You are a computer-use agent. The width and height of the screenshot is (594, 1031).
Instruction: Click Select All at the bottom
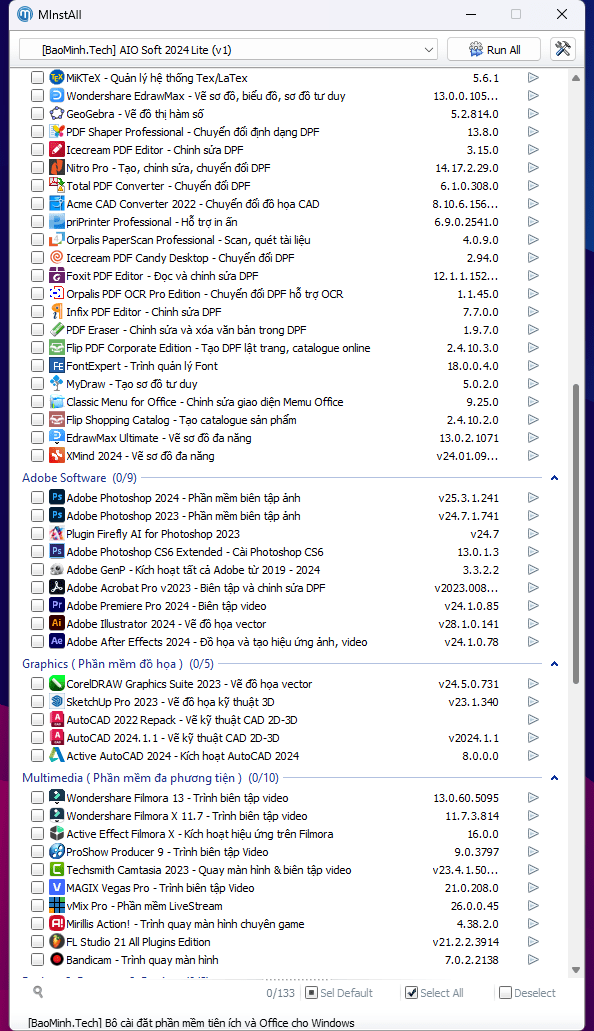coord(434,992)
